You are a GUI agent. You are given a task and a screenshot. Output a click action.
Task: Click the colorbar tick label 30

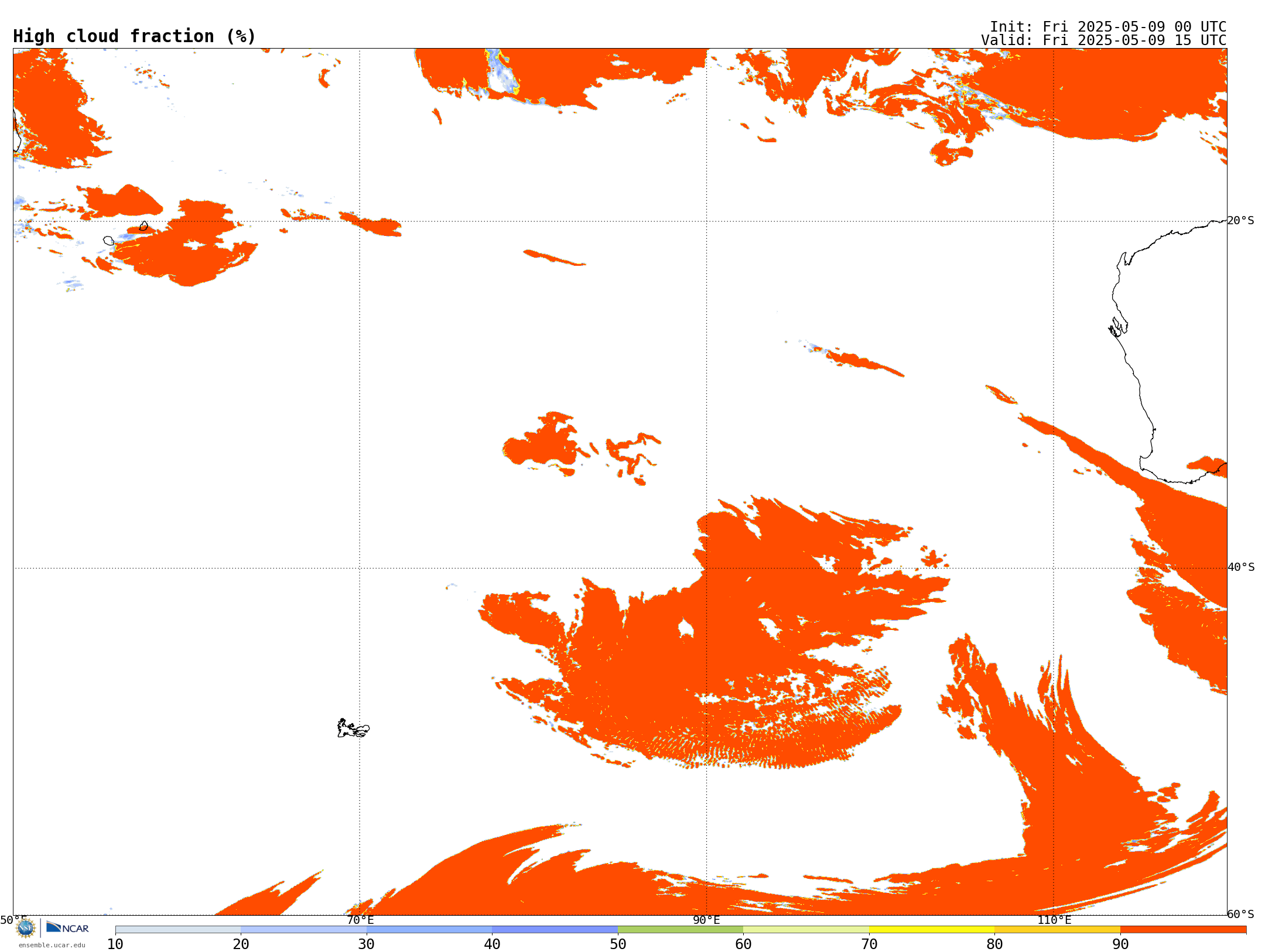(x=367, y=944)
